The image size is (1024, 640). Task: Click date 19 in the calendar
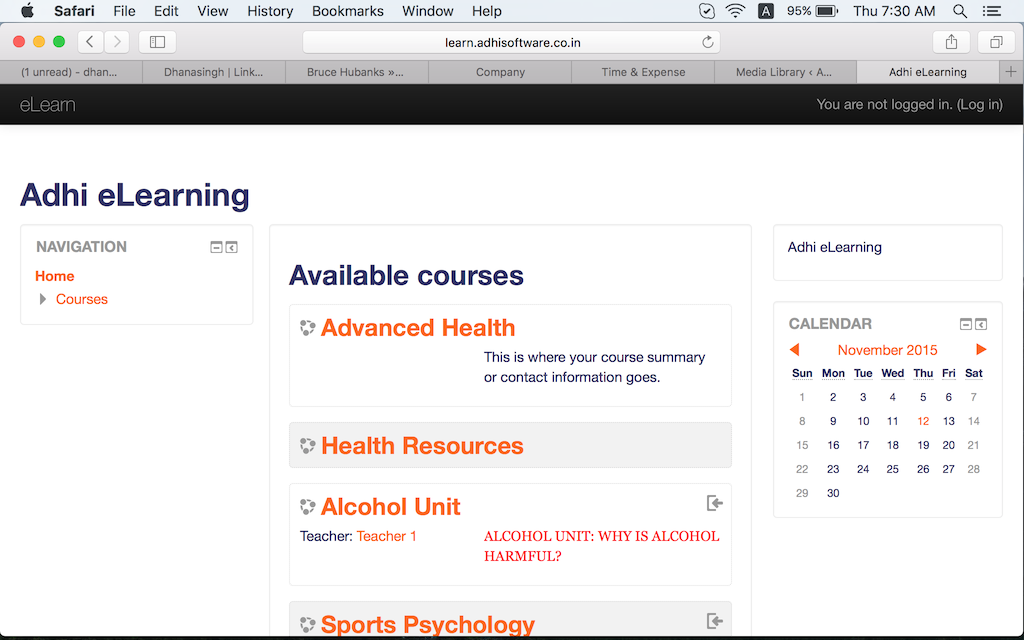pyautogui.click(x=923, y=445)
